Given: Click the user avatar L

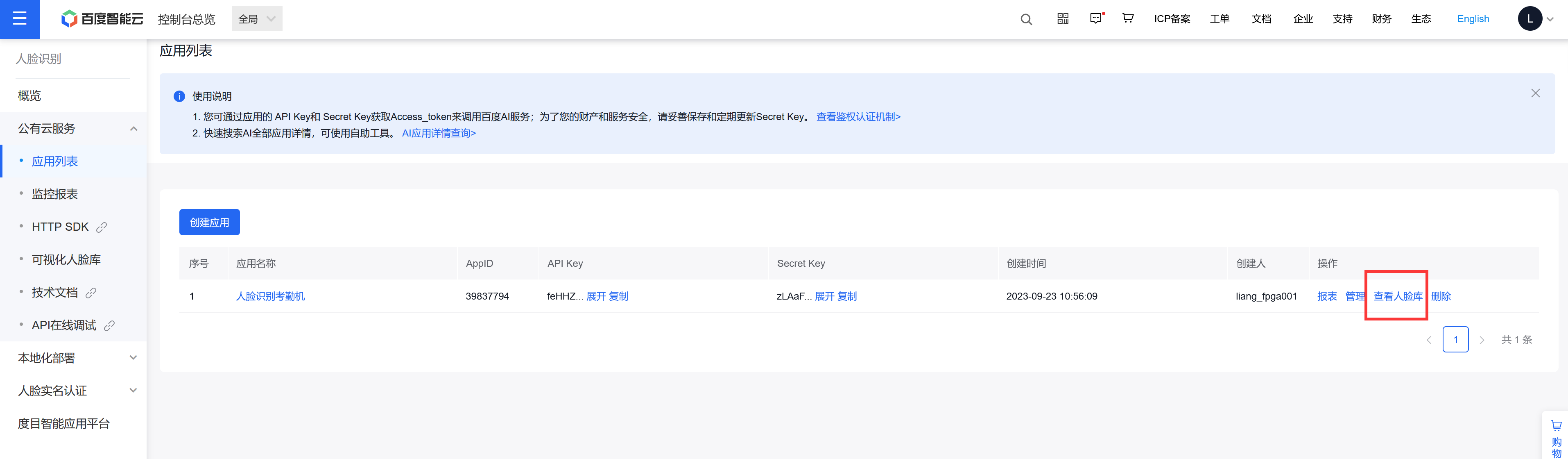Looking at the screenshot, I should pyautogui.click(x=1530, y=19).
